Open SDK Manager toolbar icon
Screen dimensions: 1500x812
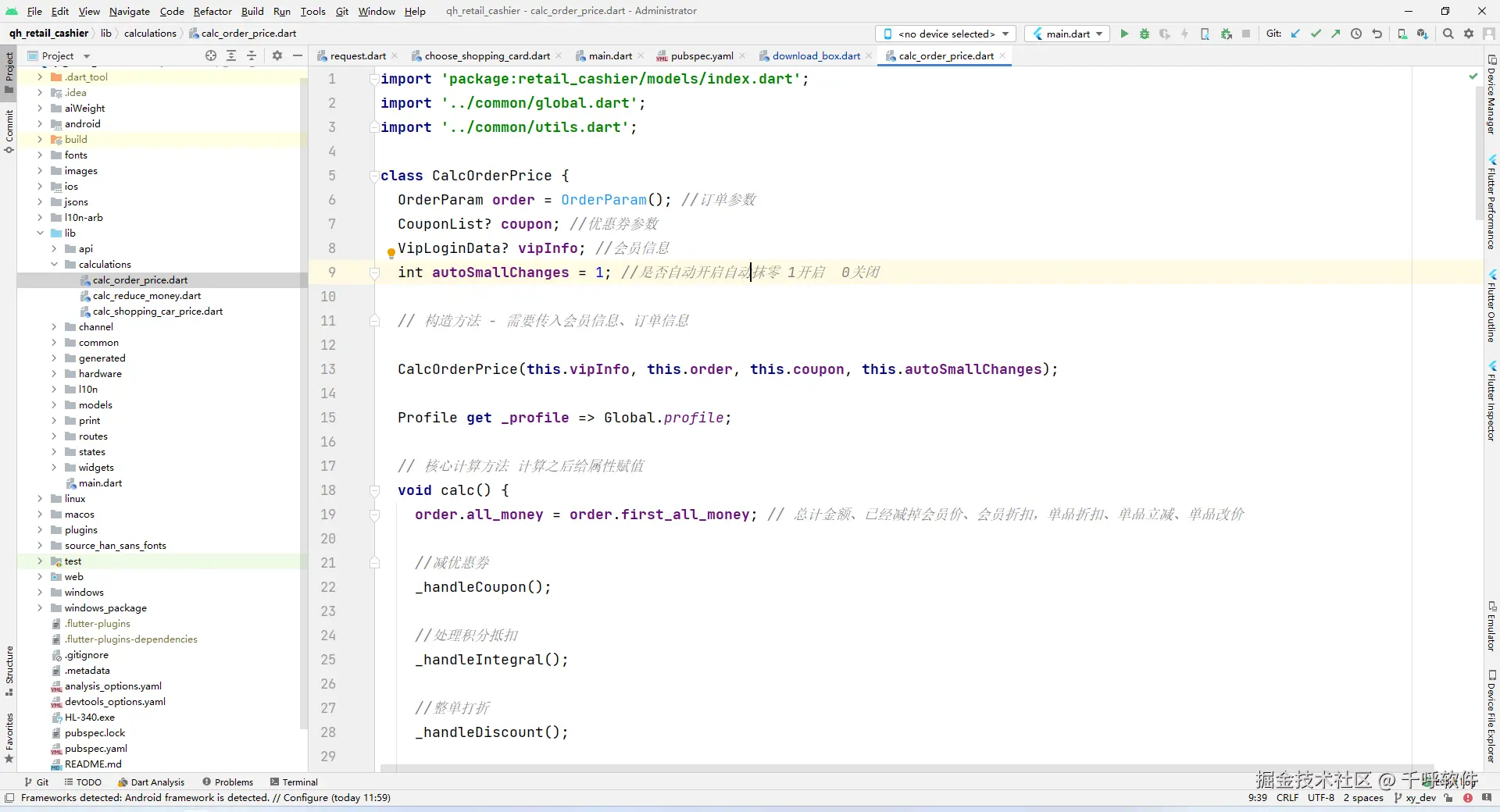coord(1423,34)
